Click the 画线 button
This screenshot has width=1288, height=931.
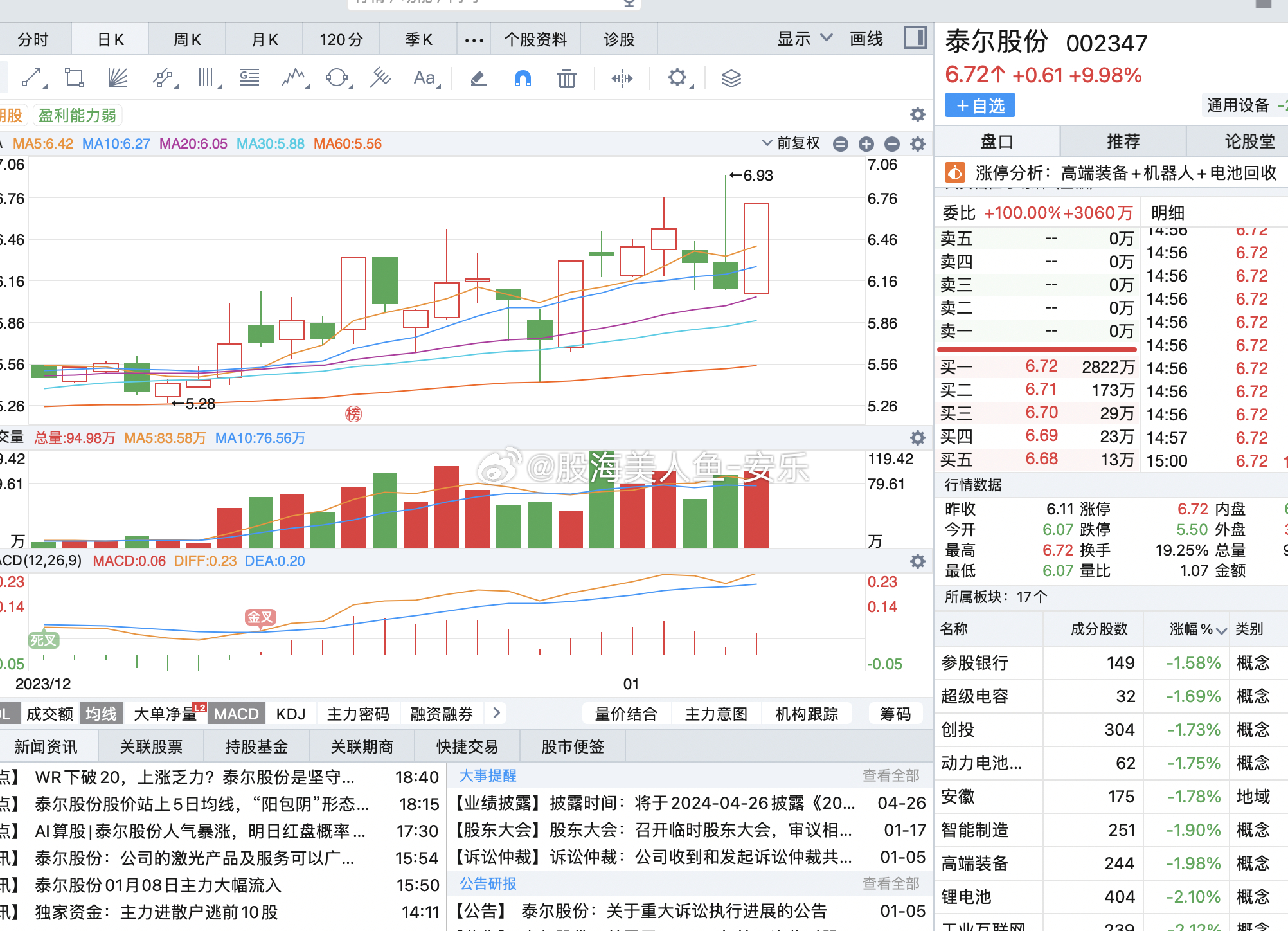pyautogui.click(x=866, y=39)
